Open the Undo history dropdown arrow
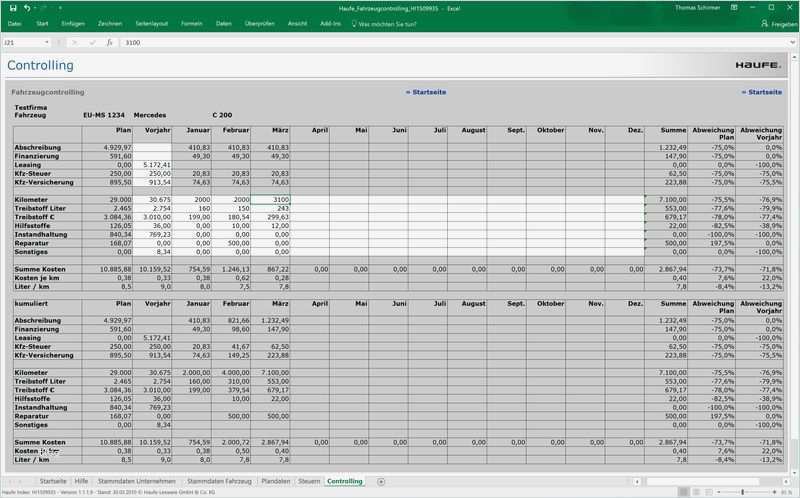800x498 pixels. pos(34,8)
